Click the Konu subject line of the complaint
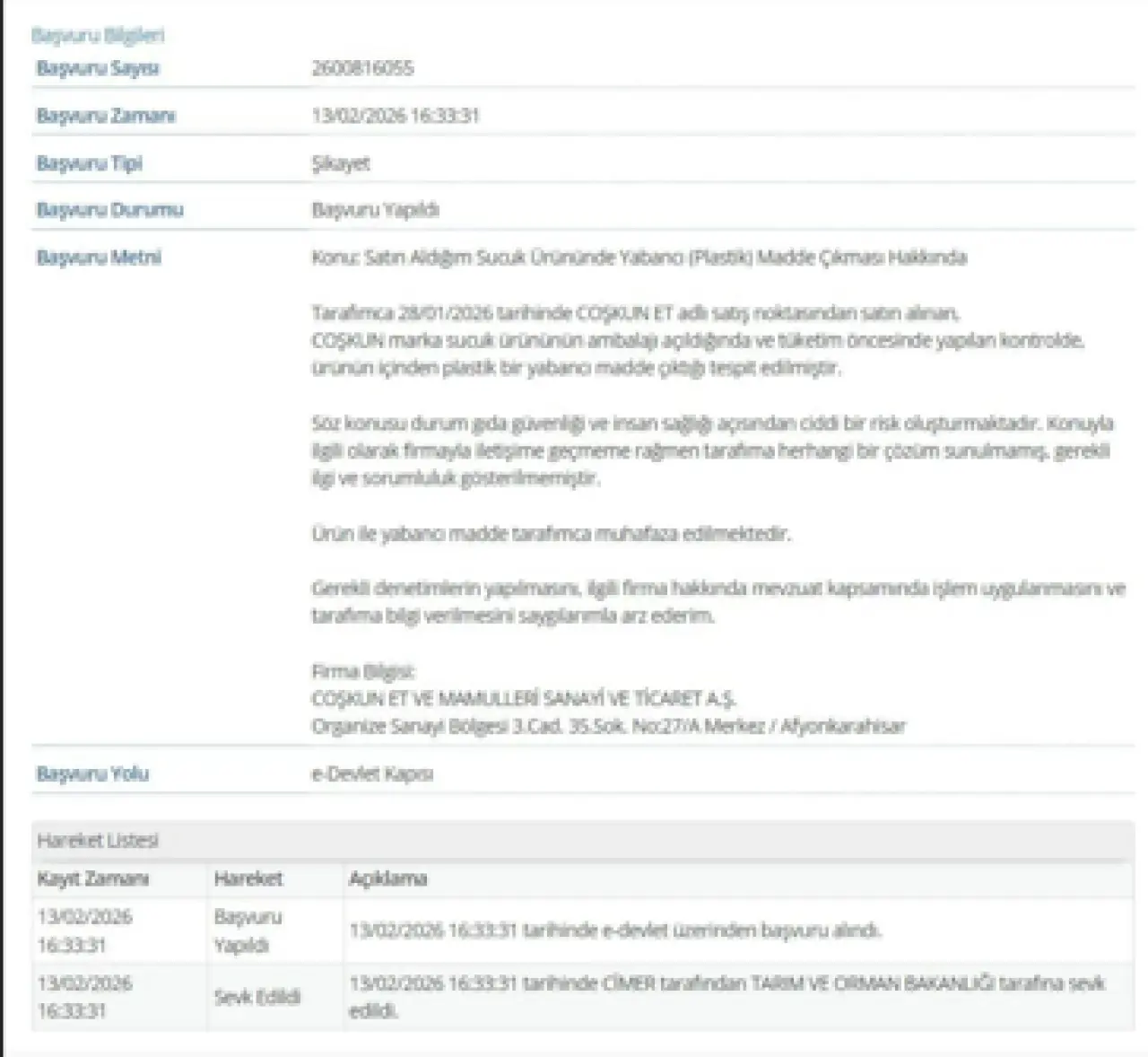This screenshot has width=1148, height=1057. coord(639,258)
